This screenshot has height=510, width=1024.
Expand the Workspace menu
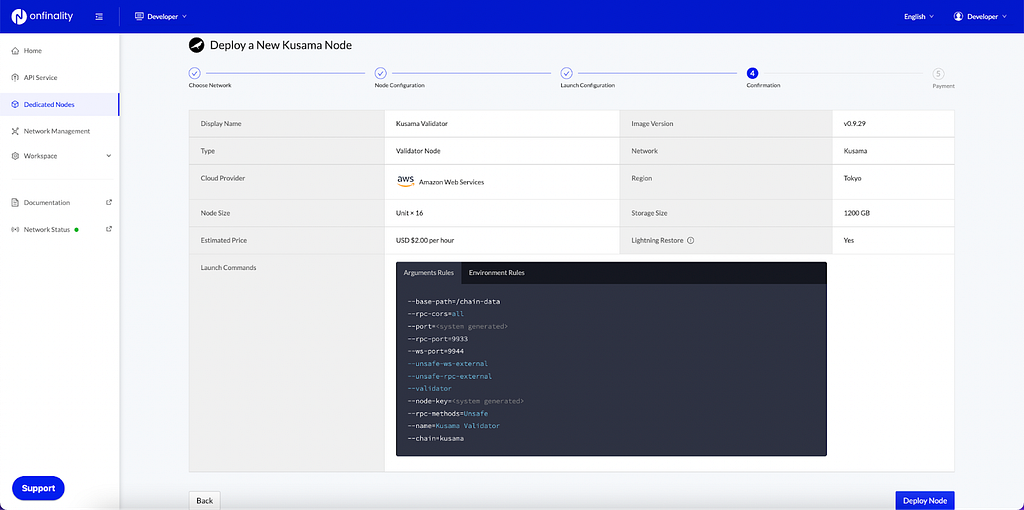pyautogui.click(x=59, y=156)
